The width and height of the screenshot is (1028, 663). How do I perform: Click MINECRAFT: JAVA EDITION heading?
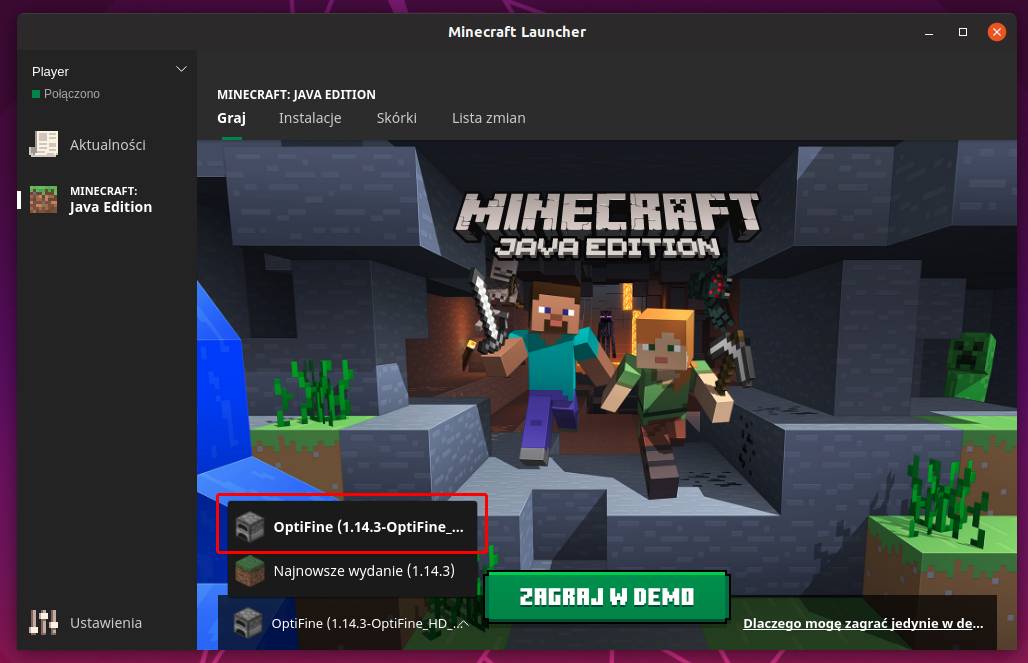click(x=296, y=94)
